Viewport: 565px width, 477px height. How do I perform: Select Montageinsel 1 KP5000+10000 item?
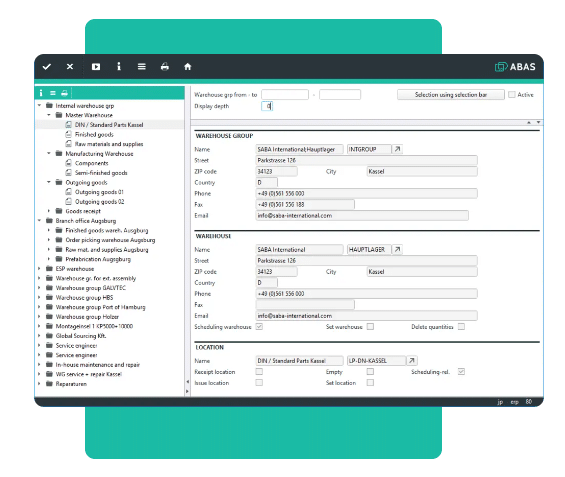(94, 326)
